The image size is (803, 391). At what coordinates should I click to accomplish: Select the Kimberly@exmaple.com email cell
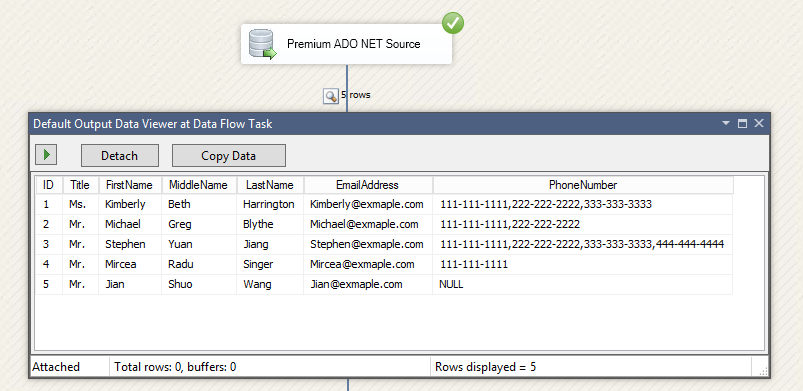(x=368, y=204)
